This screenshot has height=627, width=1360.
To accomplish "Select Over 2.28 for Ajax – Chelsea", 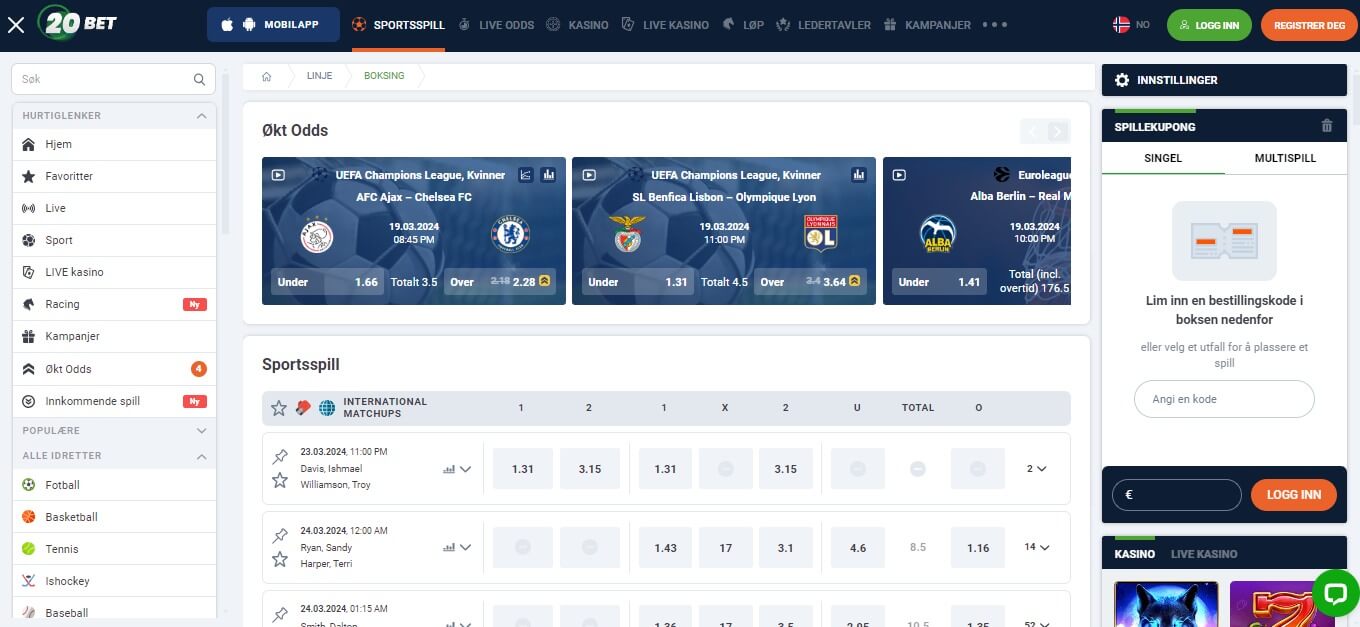I will pyautogui.click(x=501, y=282).
